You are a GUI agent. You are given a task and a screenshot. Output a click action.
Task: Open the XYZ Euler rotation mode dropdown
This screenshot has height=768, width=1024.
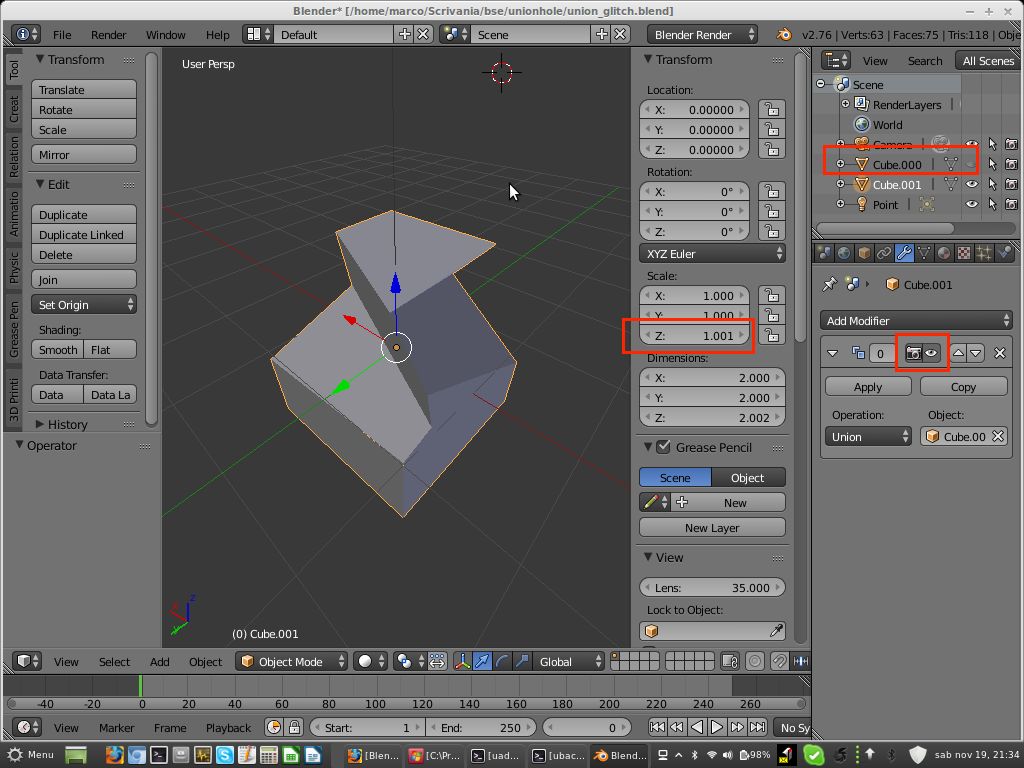[712, 253]
